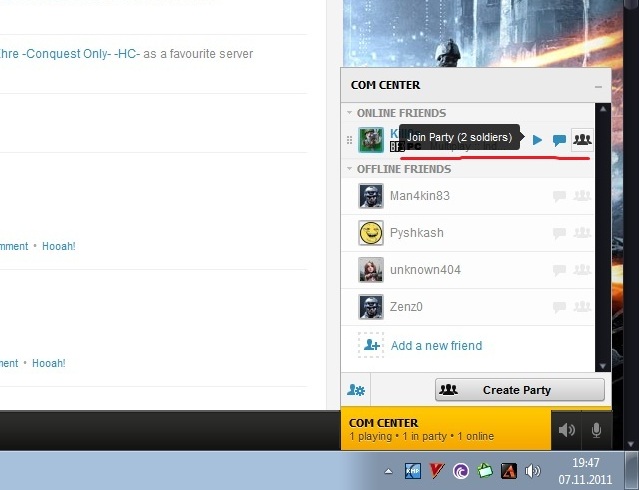
Task: Show hidden system tray icons
Action: coord(388,470)
